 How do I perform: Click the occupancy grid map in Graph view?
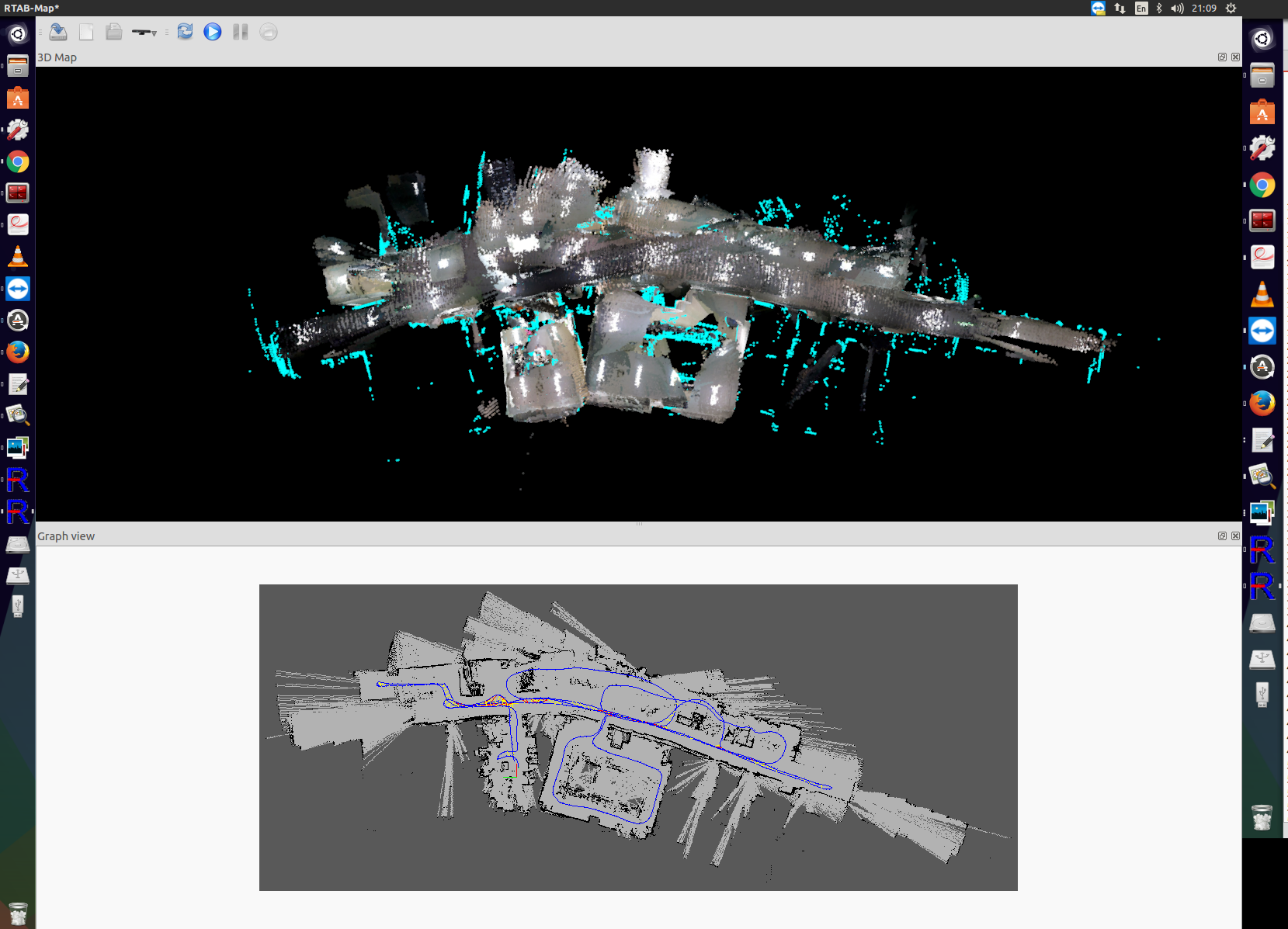tap(638, 737)
